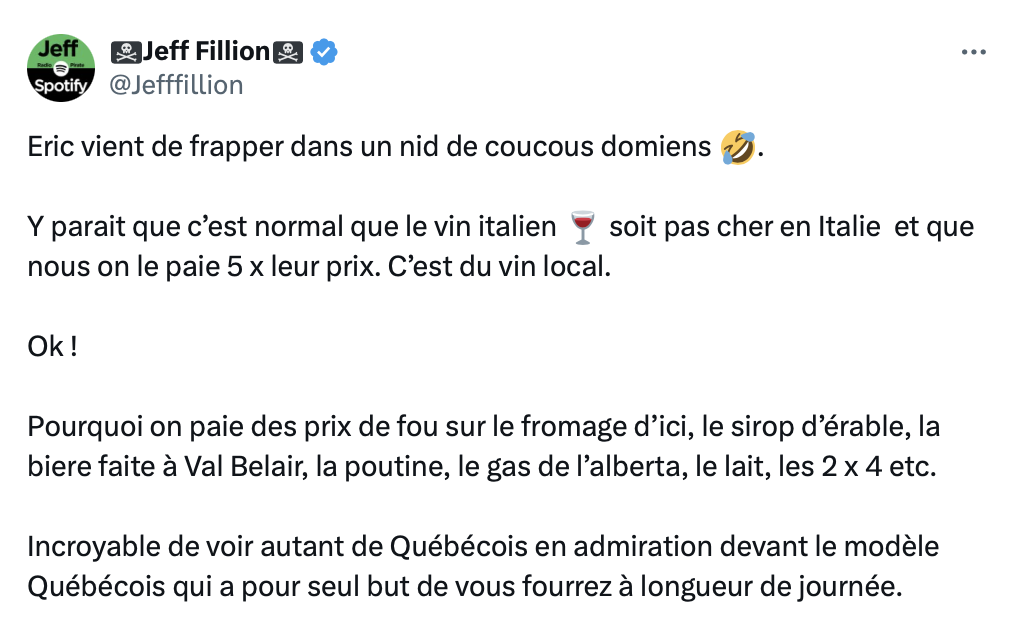Click the blue verified badge
This screenshot has height=620, width=1016.
(324, 52)
